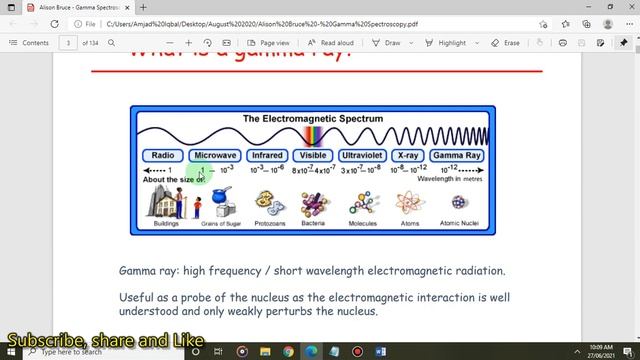Launch Google Chrome from the taskbar
Viewport: 640px width, 360px height.
[x=288, y=352]
